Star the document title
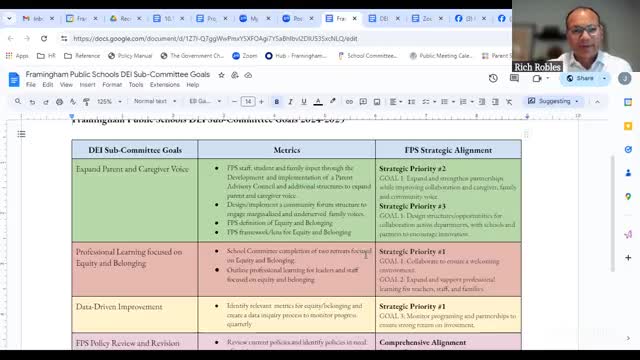640x360 pixels. 221,75
